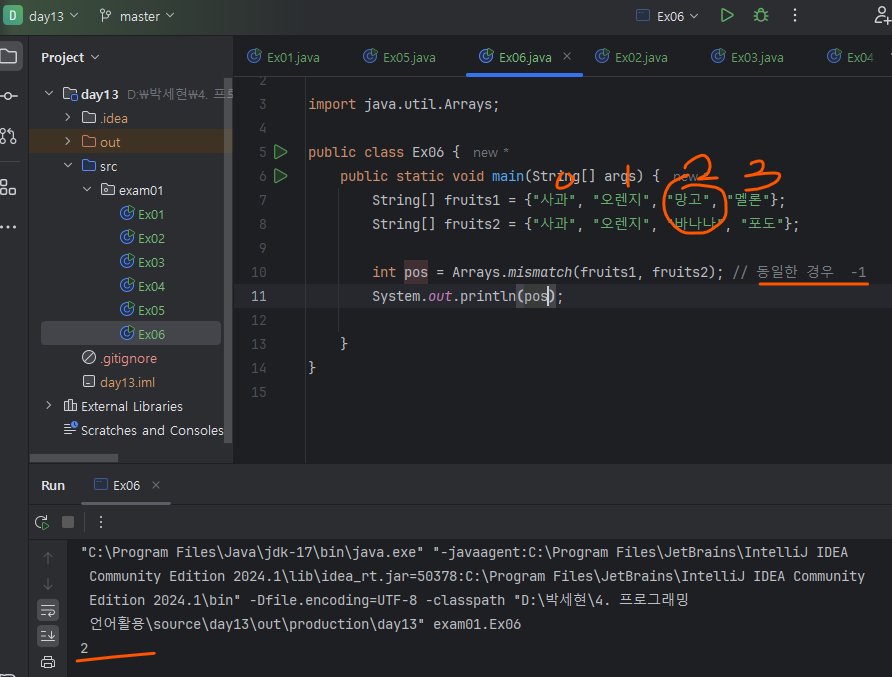The width and height of the screenshot is (892, 677).
Task: Expand the out folder
Action: [x=68, y=141]
